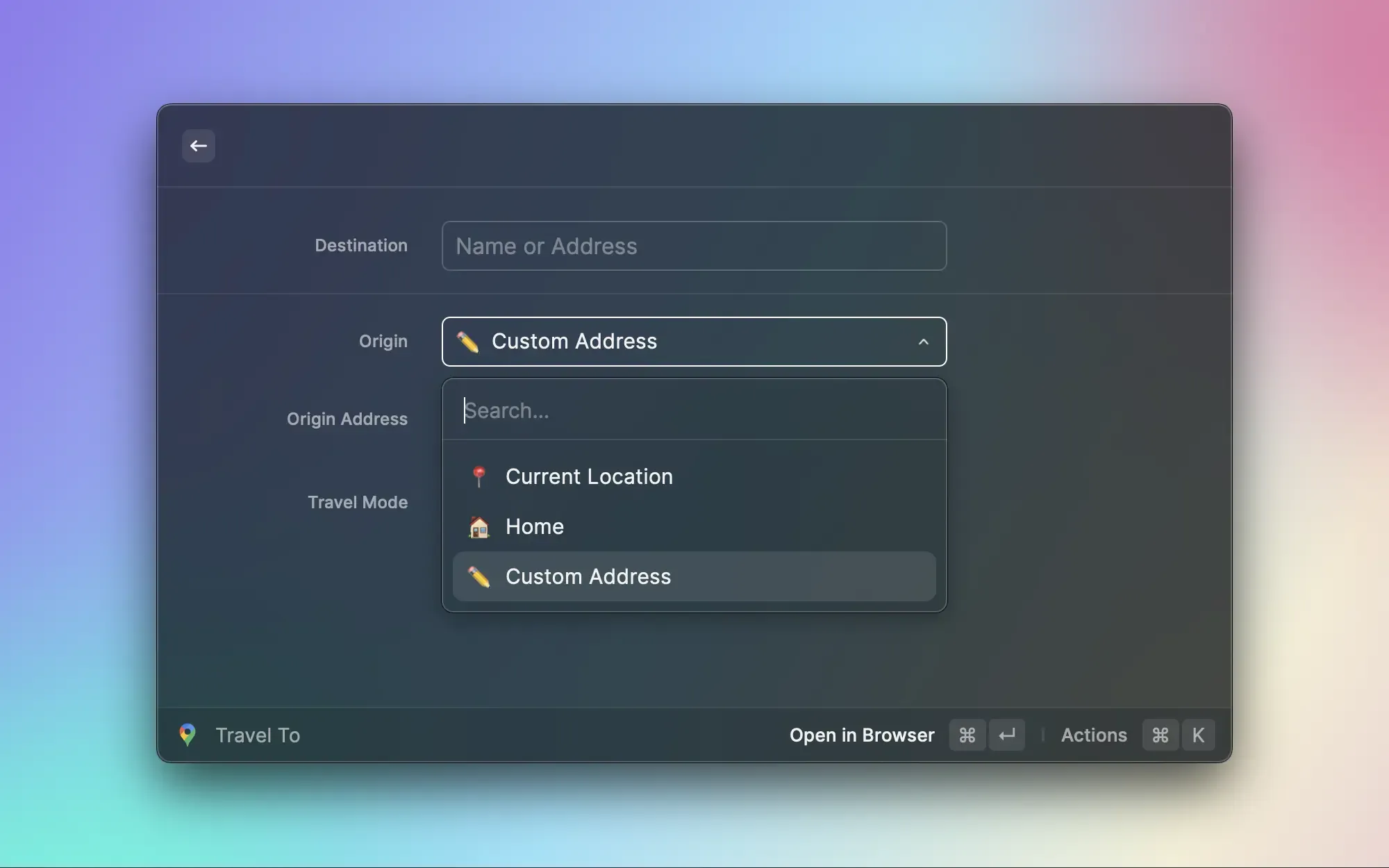Open in Browser button
This screenshot has width=1389, height=868.
click(861, 734)
